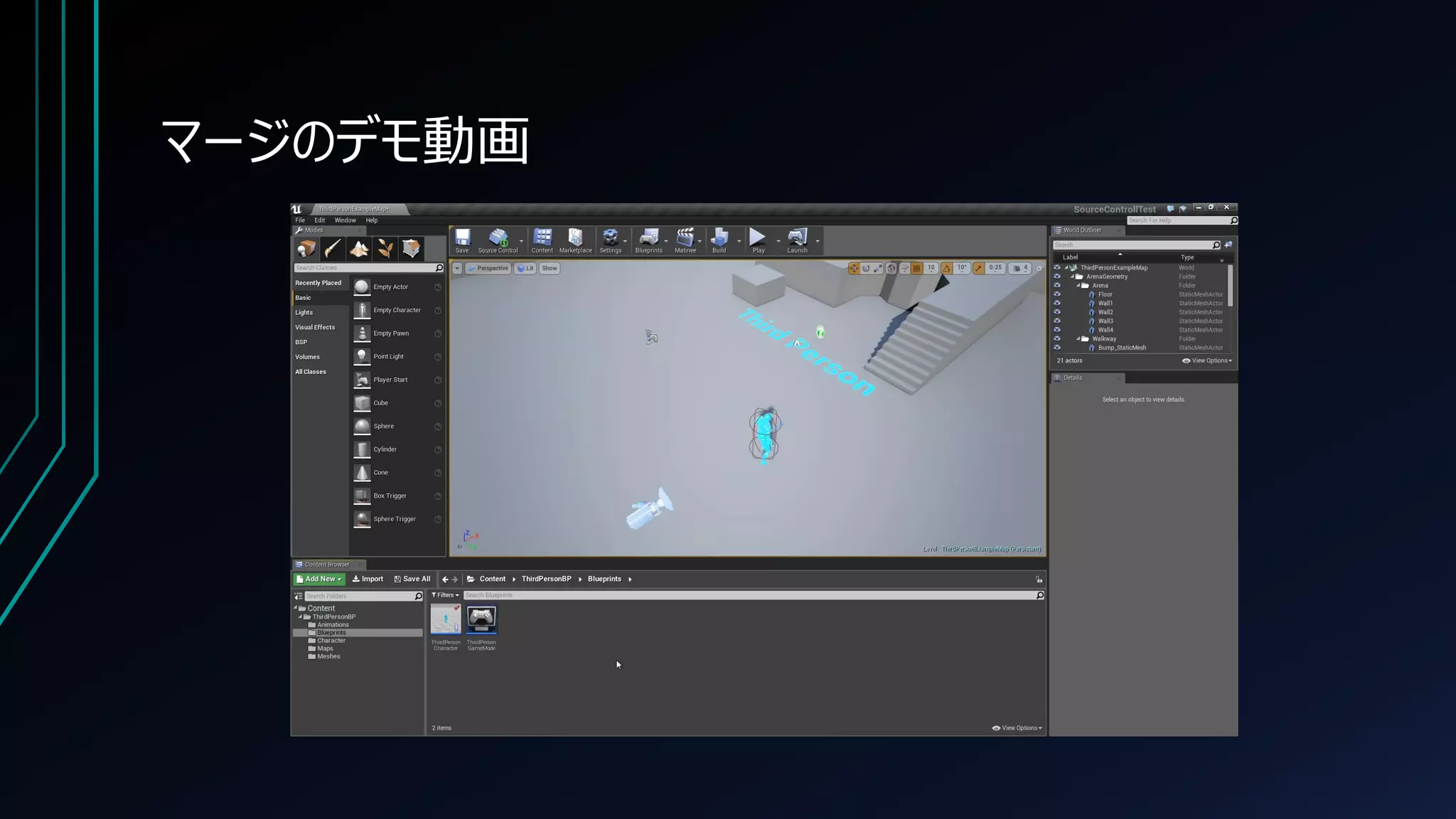Open Perspective view mode dropdown
Screen dimensions: 1456x819
(x=488, y=268)
